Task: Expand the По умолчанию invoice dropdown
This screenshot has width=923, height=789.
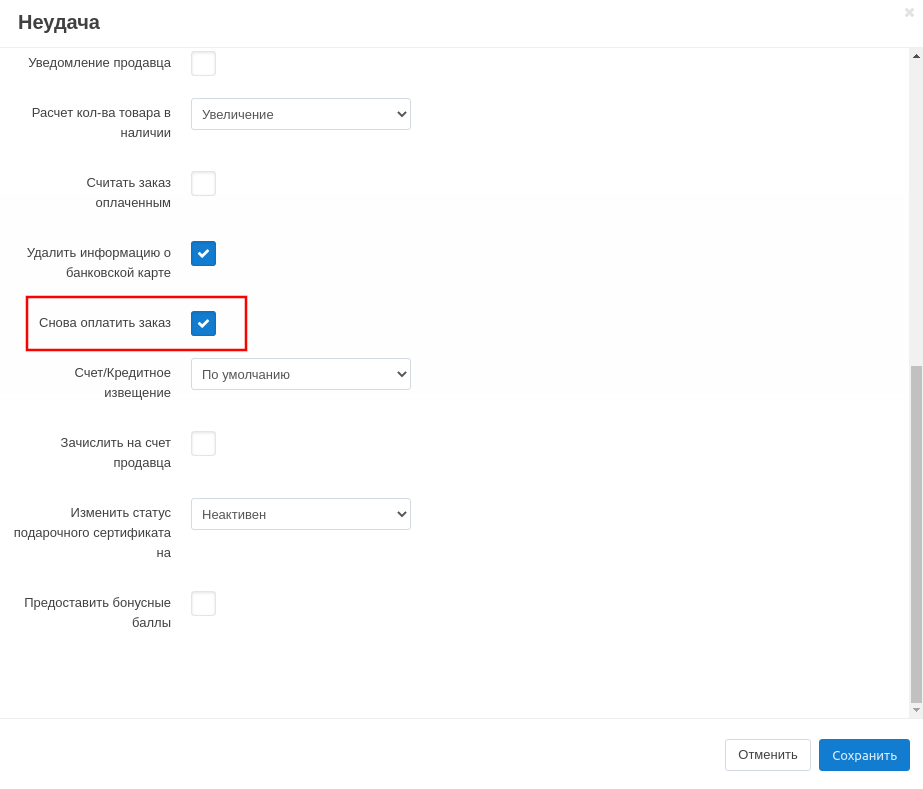Action: [300, 374]
